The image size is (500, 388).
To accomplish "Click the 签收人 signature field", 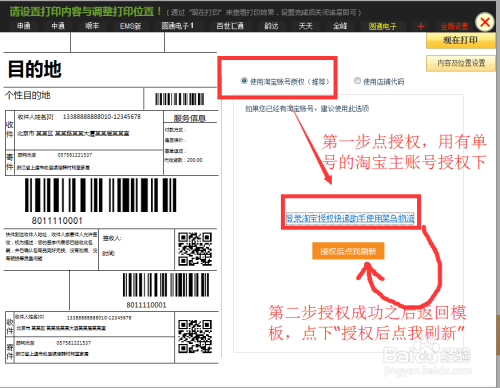I will [x=112, y=238].
